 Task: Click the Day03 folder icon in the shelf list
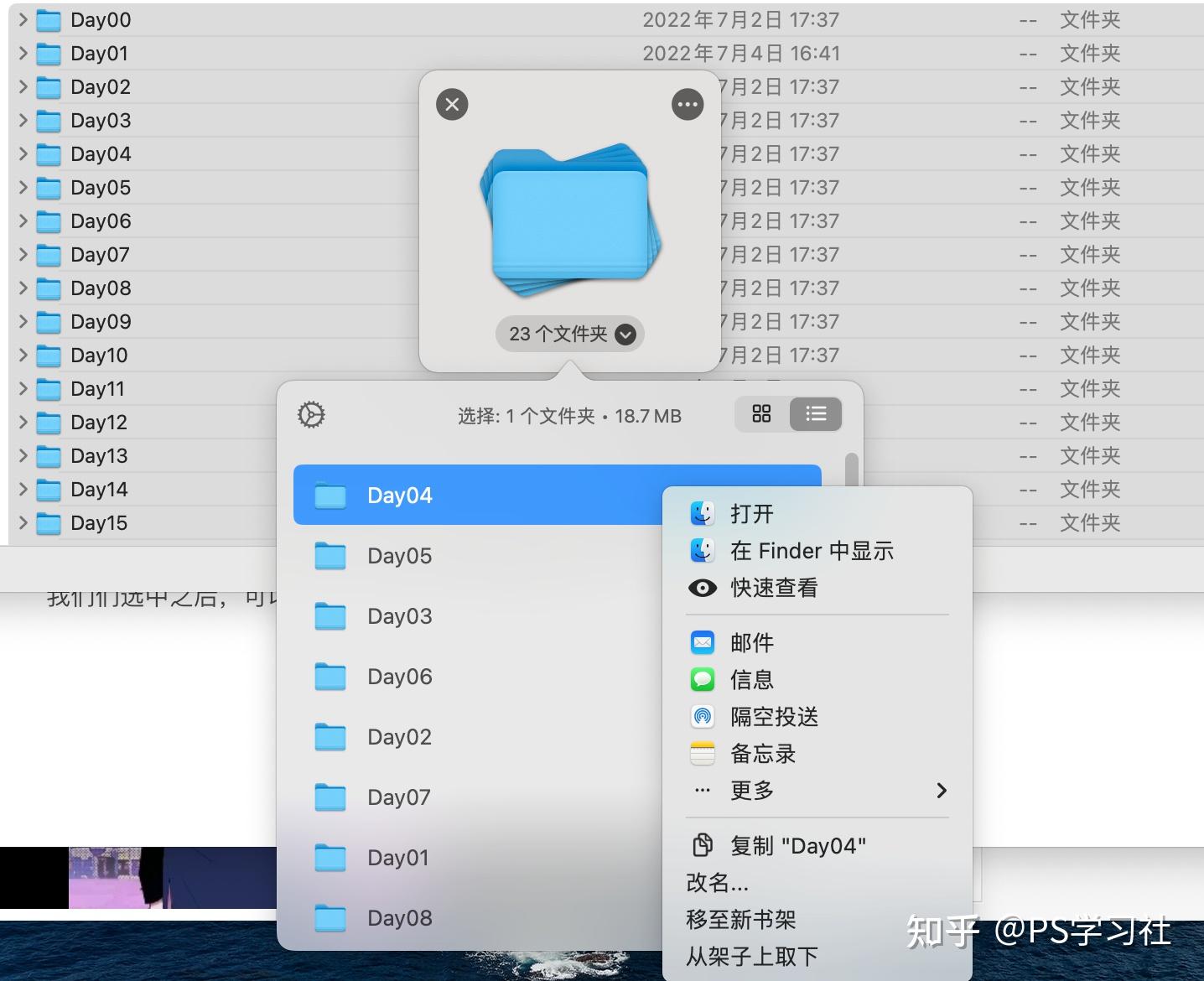[x=330, y=616]
